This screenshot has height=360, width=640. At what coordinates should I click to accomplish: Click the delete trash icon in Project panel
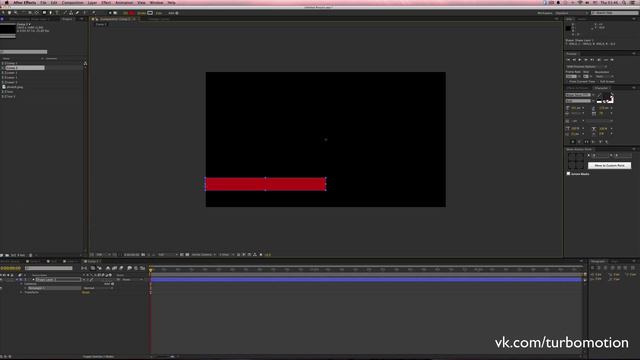click(30, 255)
